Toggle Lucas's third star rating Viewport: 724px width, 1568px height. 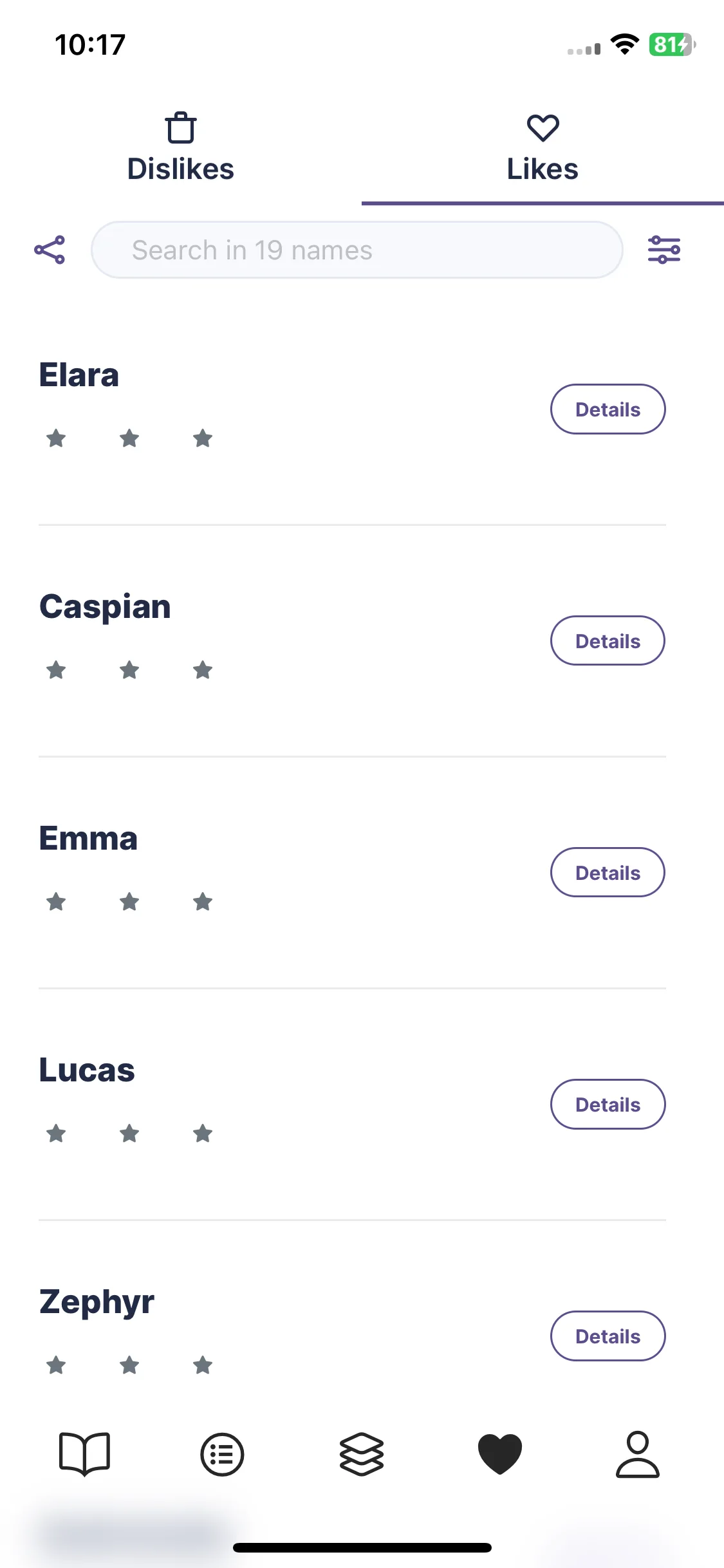pyautogui.click(x=203, y=1134)
